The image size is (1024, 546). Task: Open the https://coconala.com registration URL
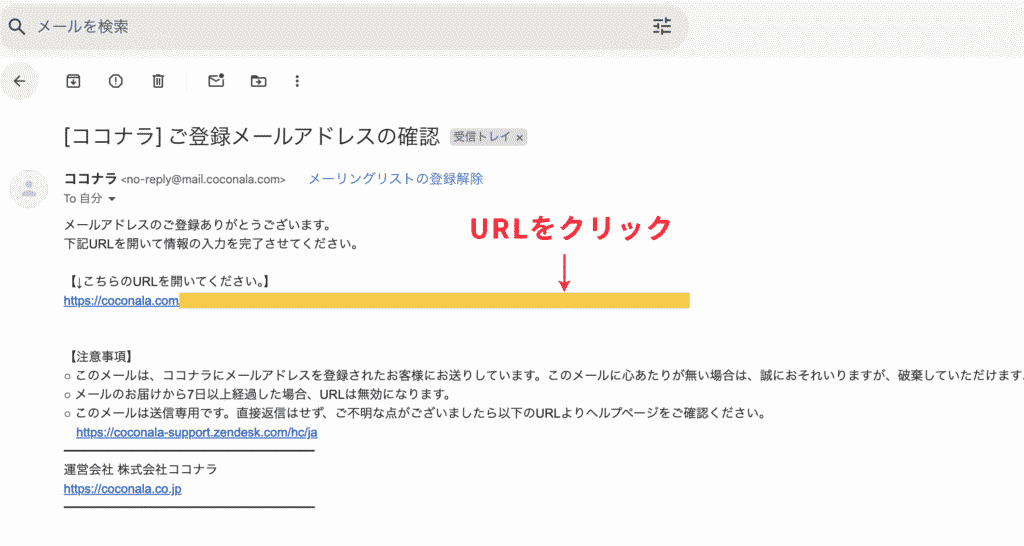click(121, 302)
